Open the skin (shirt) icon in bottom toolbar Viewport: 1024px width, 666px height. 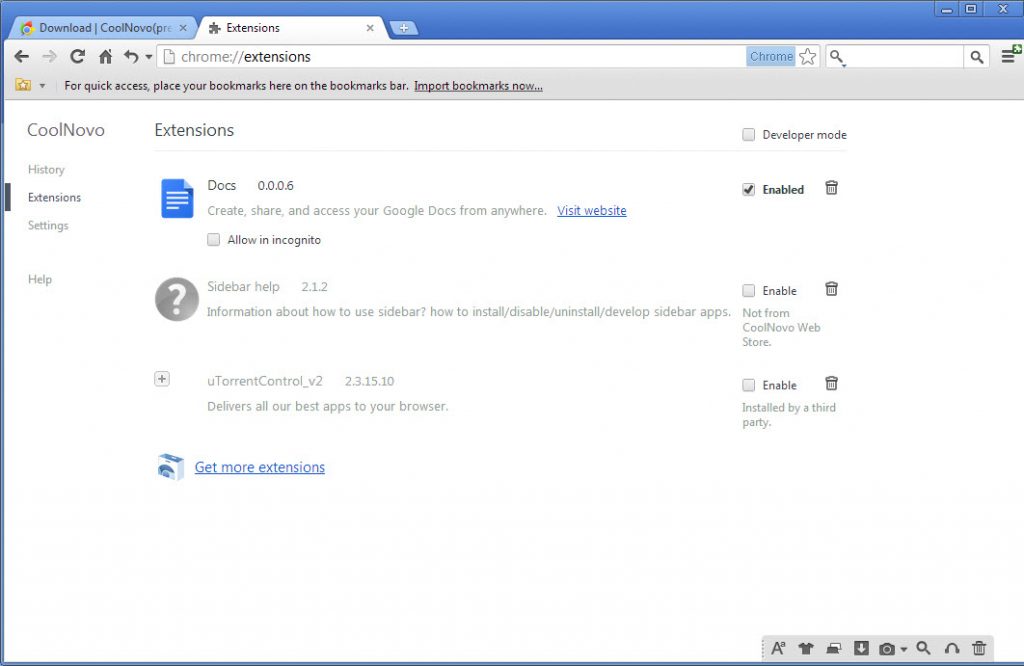pos(806,648)
